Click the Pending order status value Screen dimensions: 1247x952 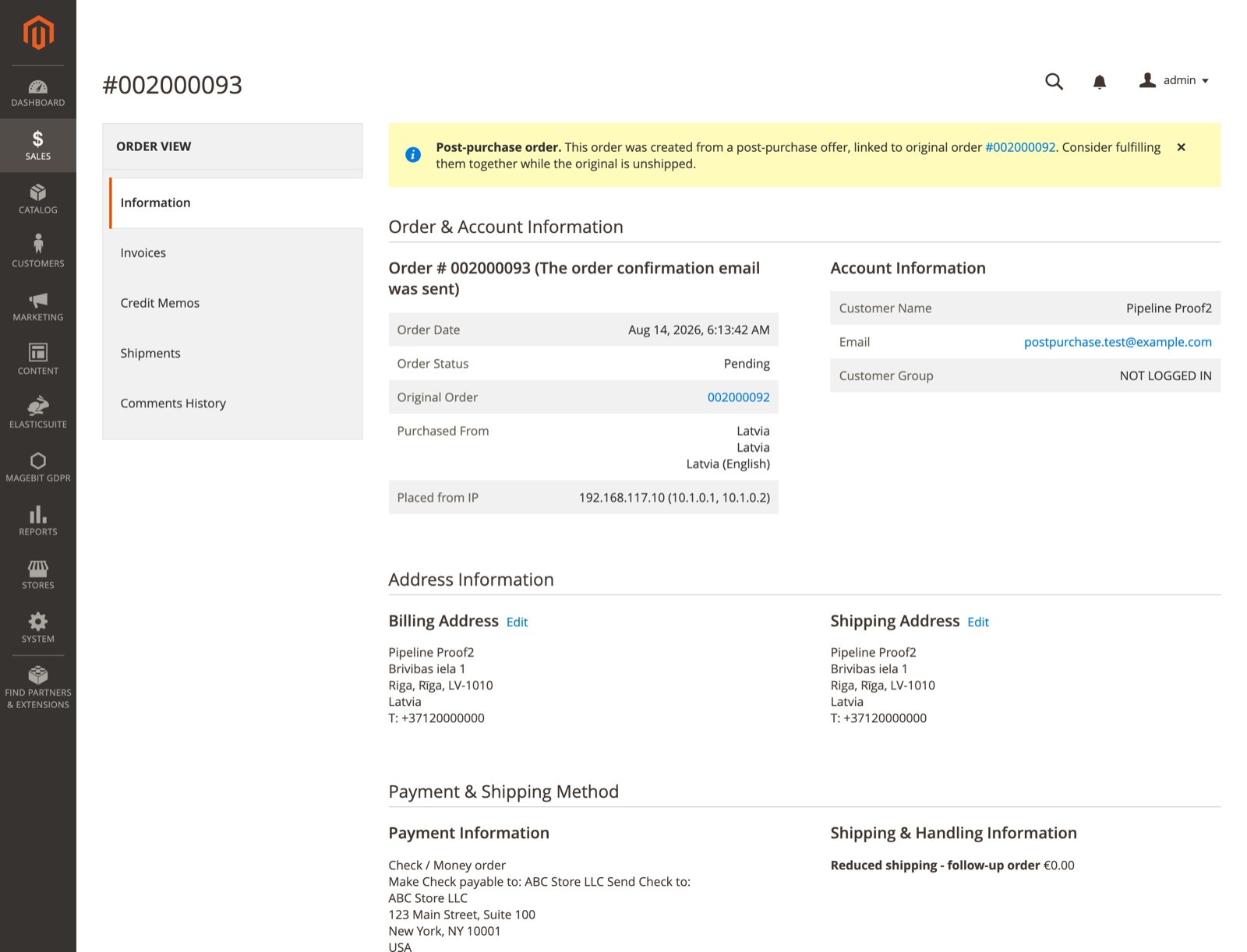(x=747, y=364)
